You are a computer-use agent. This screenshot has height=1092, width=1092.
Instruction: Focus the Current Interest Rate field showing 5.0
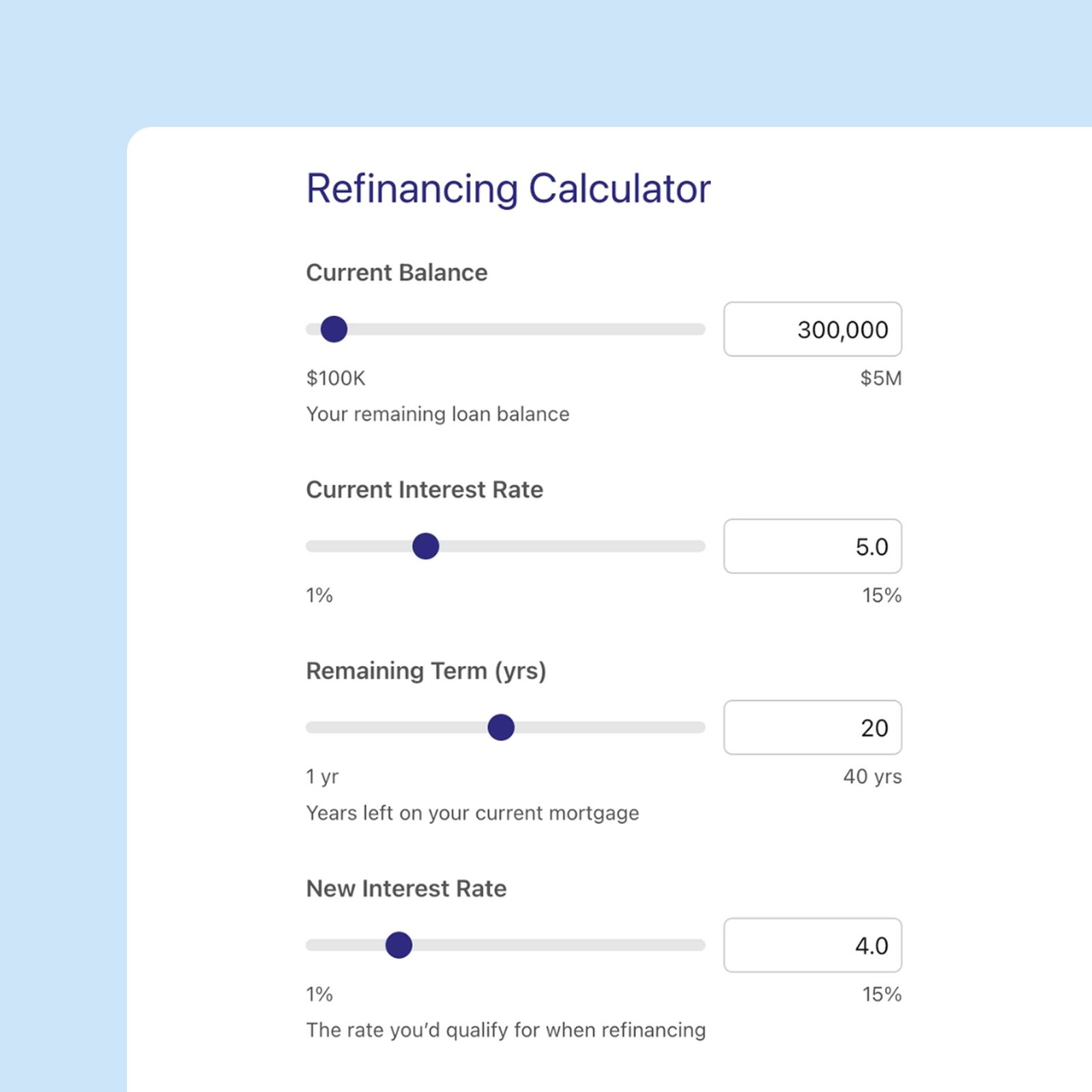click(812, 547)
